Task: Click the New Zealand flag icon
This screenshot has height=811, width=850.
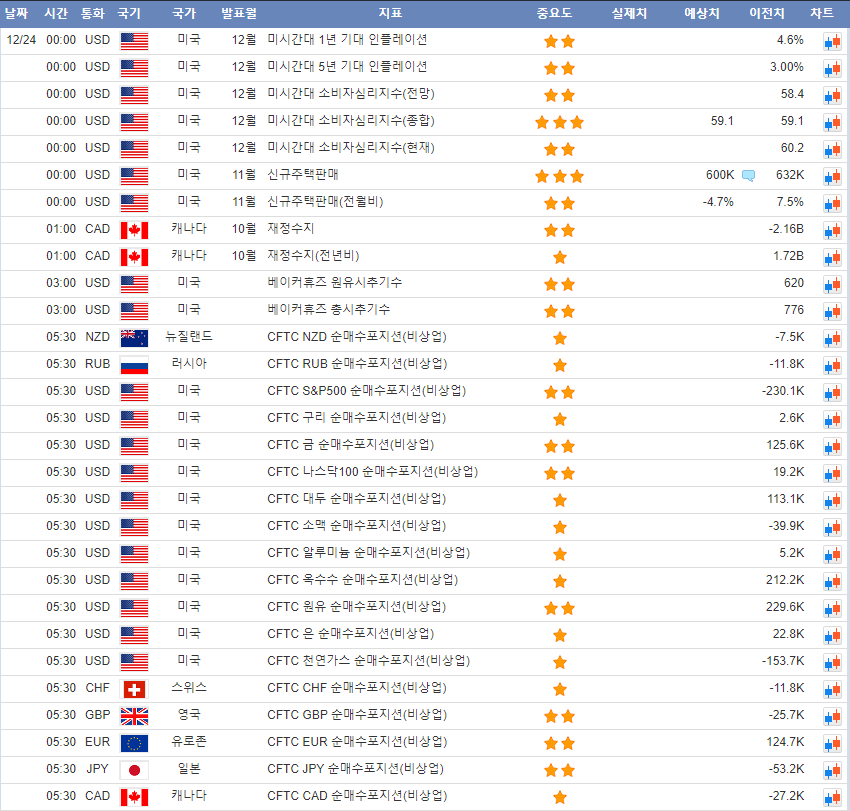Action: pyautogui.click(x=133, y=338)
